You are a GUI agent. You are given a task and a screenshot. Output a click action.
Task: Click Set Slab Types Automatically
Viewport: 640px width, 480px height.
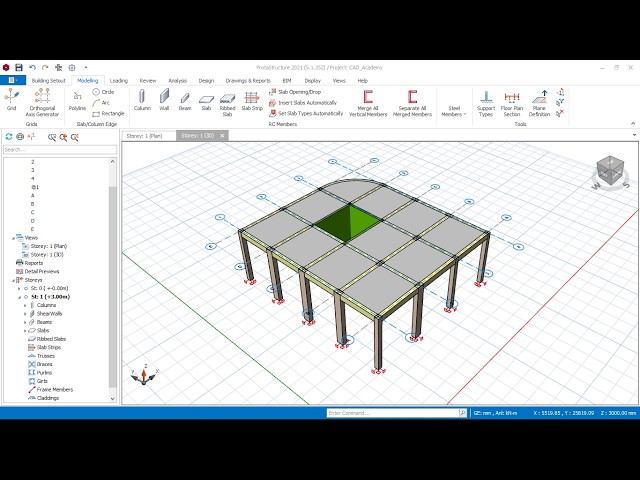pyautogui.click(x=306, y=113)
